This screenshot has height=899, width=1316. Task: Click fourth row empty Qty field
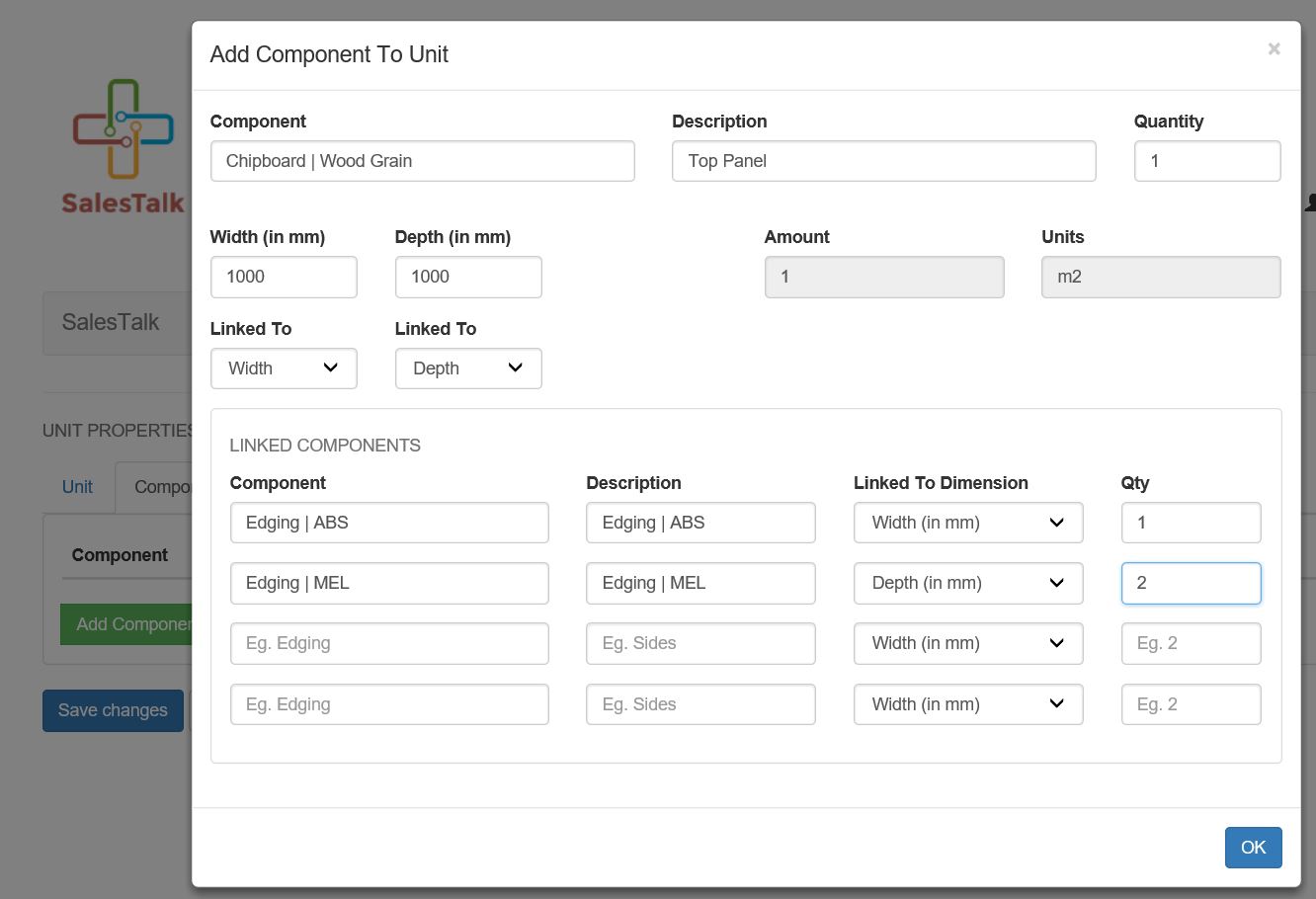tap(1191, 704)
